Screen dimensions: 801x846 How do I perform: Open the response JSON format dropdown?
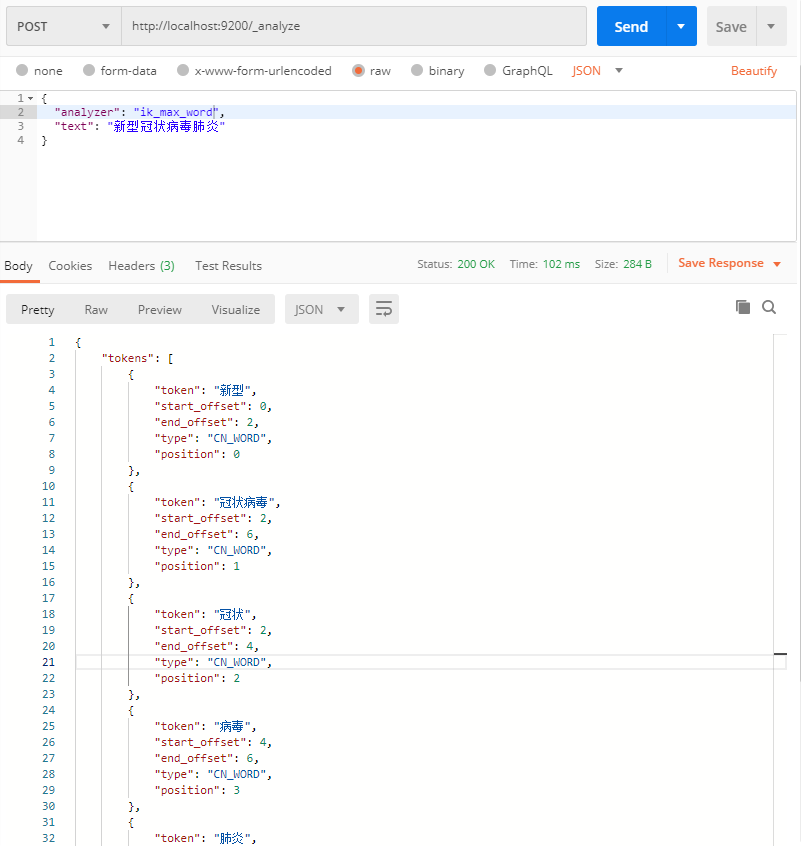pyautogui.click(x=321, y=309)
